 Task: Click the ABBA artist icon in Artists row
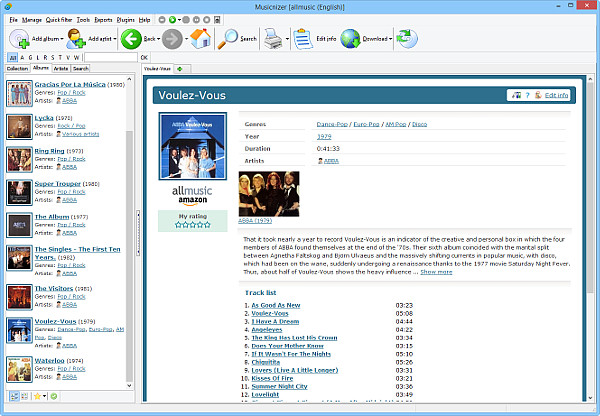pyautogui.click(x=320, y=161)
